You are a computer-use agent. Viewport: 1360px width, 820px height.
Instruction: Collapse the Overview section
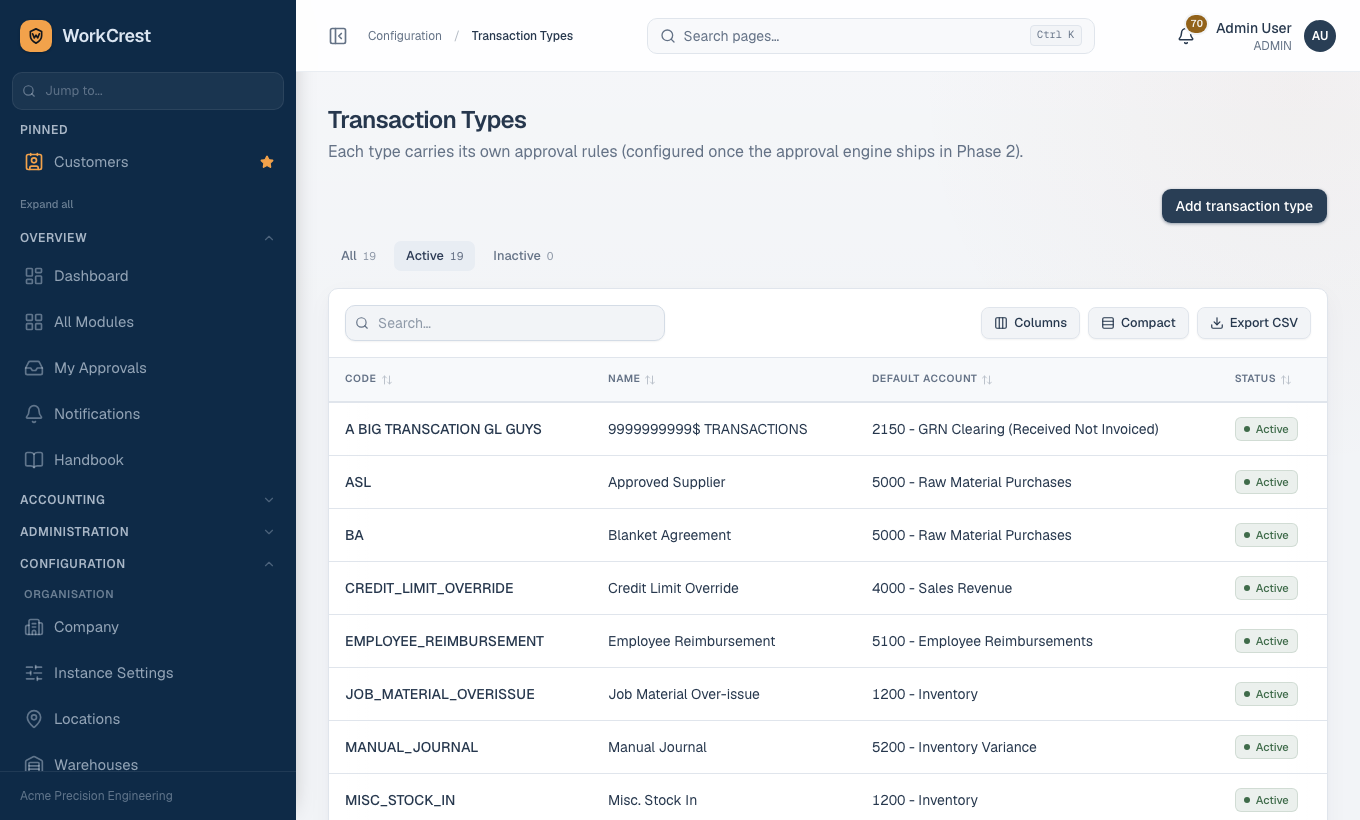tap(148, 238)
